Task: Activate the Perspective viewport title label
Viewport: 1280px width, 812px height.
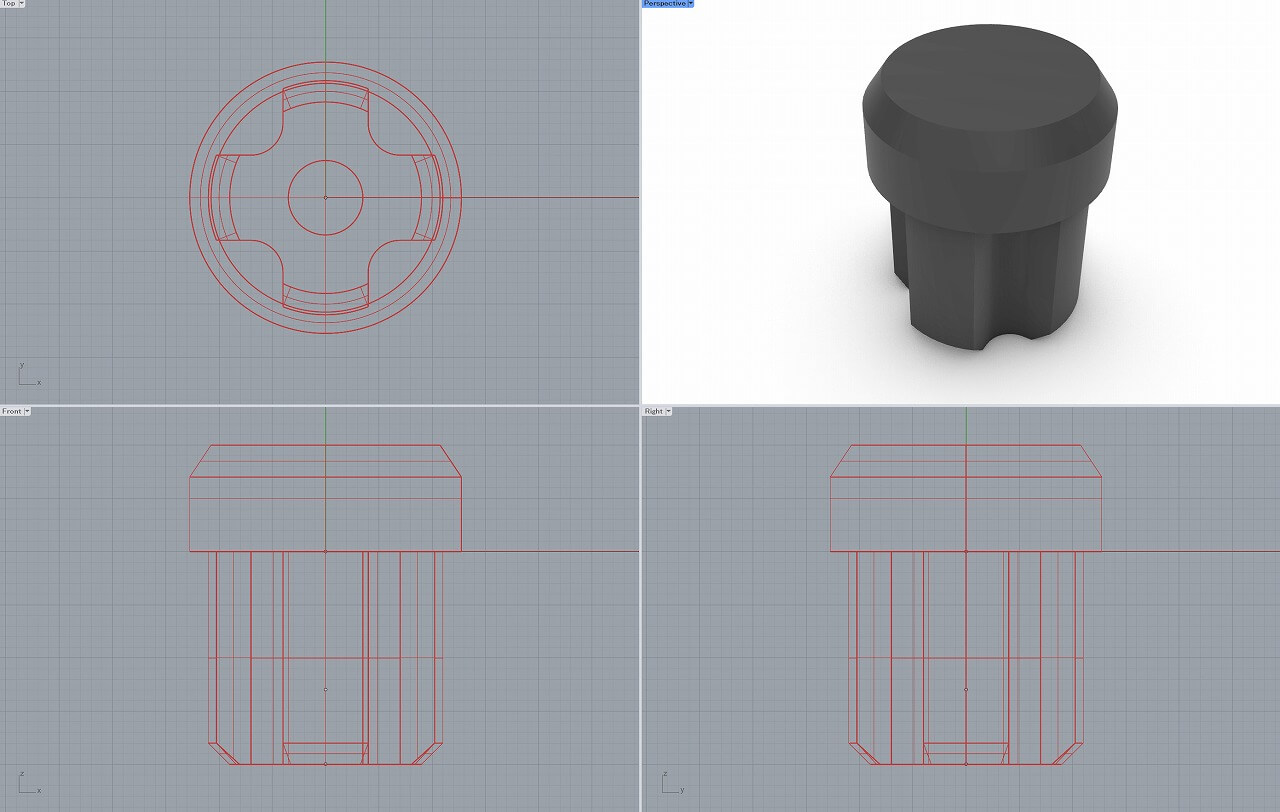Action: (664, 4)
